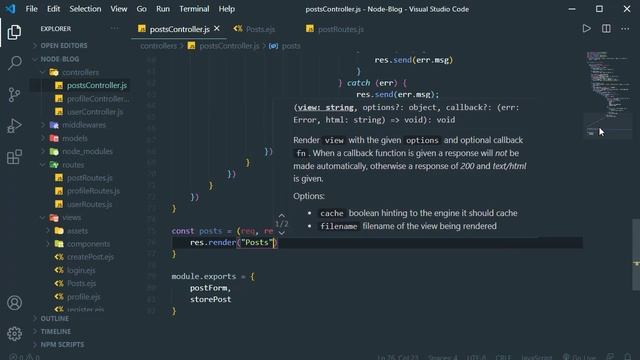Click the postsController.js breadcrumb segment

[x=224, y=46]
